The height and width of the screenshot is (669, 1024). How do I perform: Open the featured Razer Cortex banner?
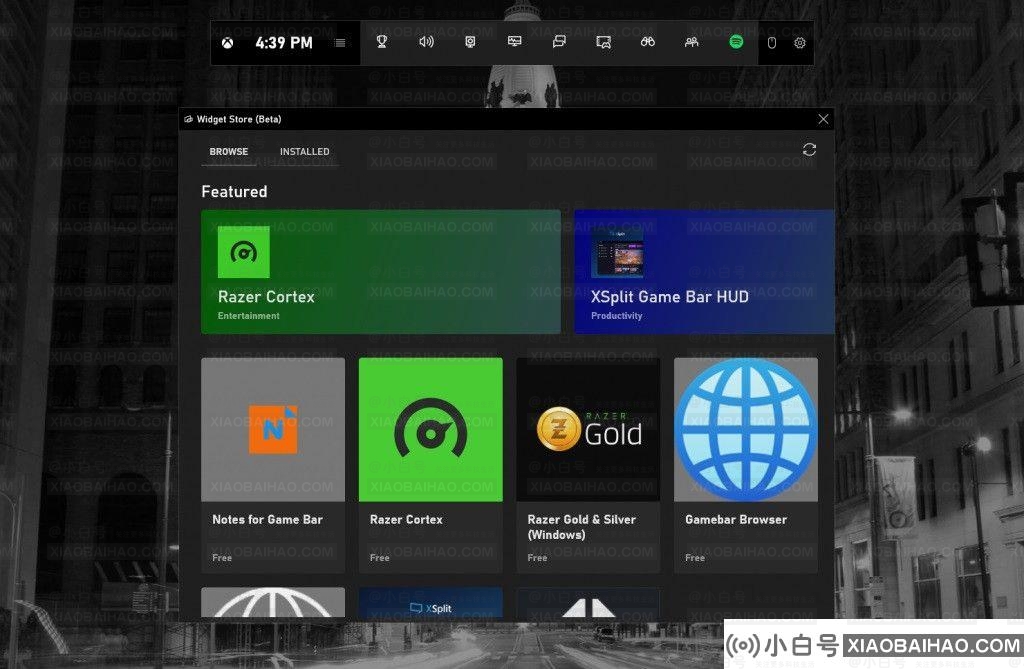pos(381,272)
